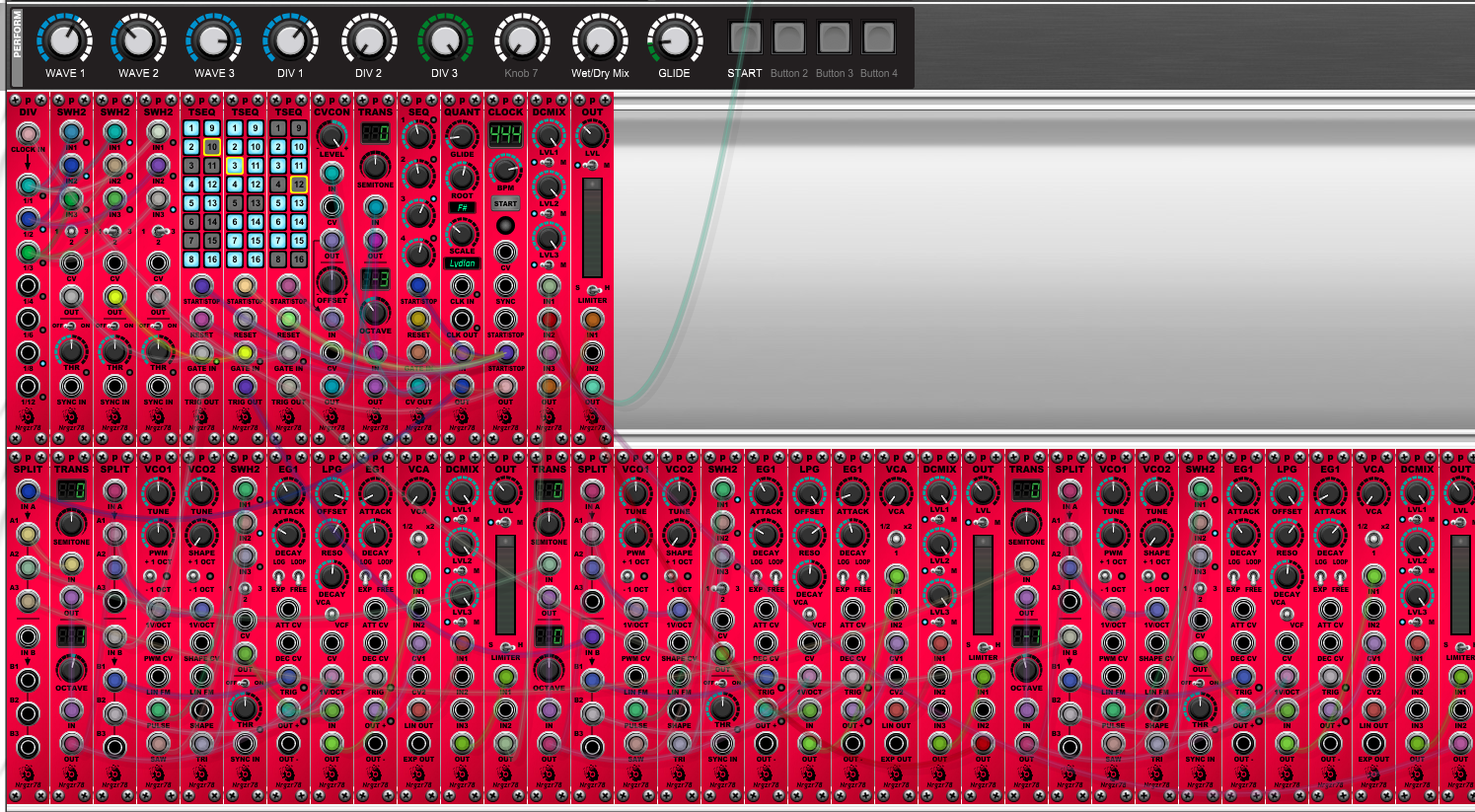Screen dimensions: 1475x812
Task: Click step knob 3 on the SEQ module
Action: click(x=418, y=213)
